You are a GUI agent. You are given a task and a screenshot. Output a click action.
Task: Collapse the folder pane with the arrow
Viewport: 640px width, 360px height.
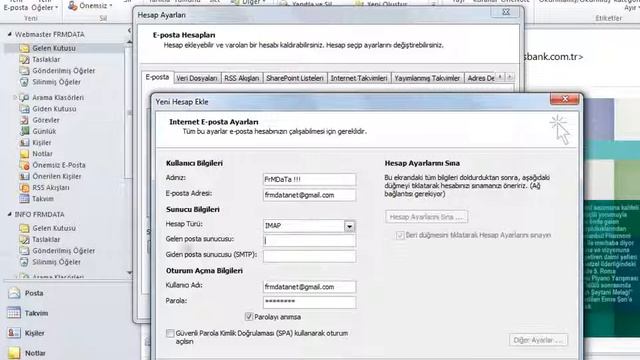[129, 31]
